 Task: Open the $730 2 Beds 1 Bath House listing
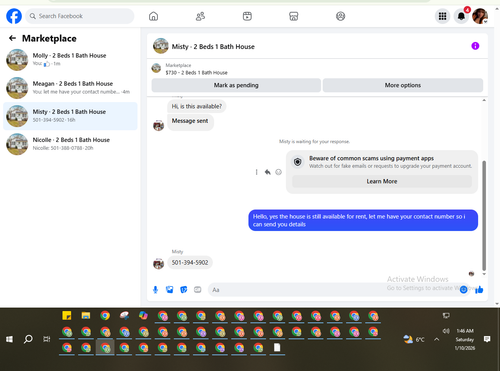pyautogui.click(x=196, y=72)
